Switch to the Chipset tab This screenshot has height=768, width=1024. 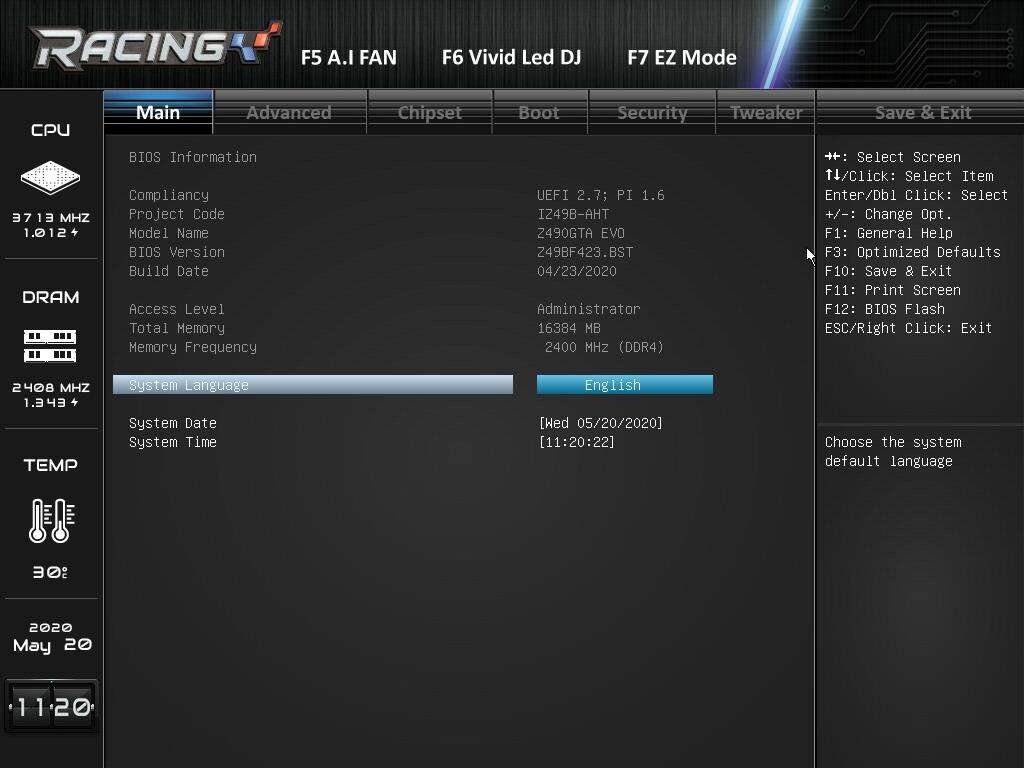tap(430, 112)
